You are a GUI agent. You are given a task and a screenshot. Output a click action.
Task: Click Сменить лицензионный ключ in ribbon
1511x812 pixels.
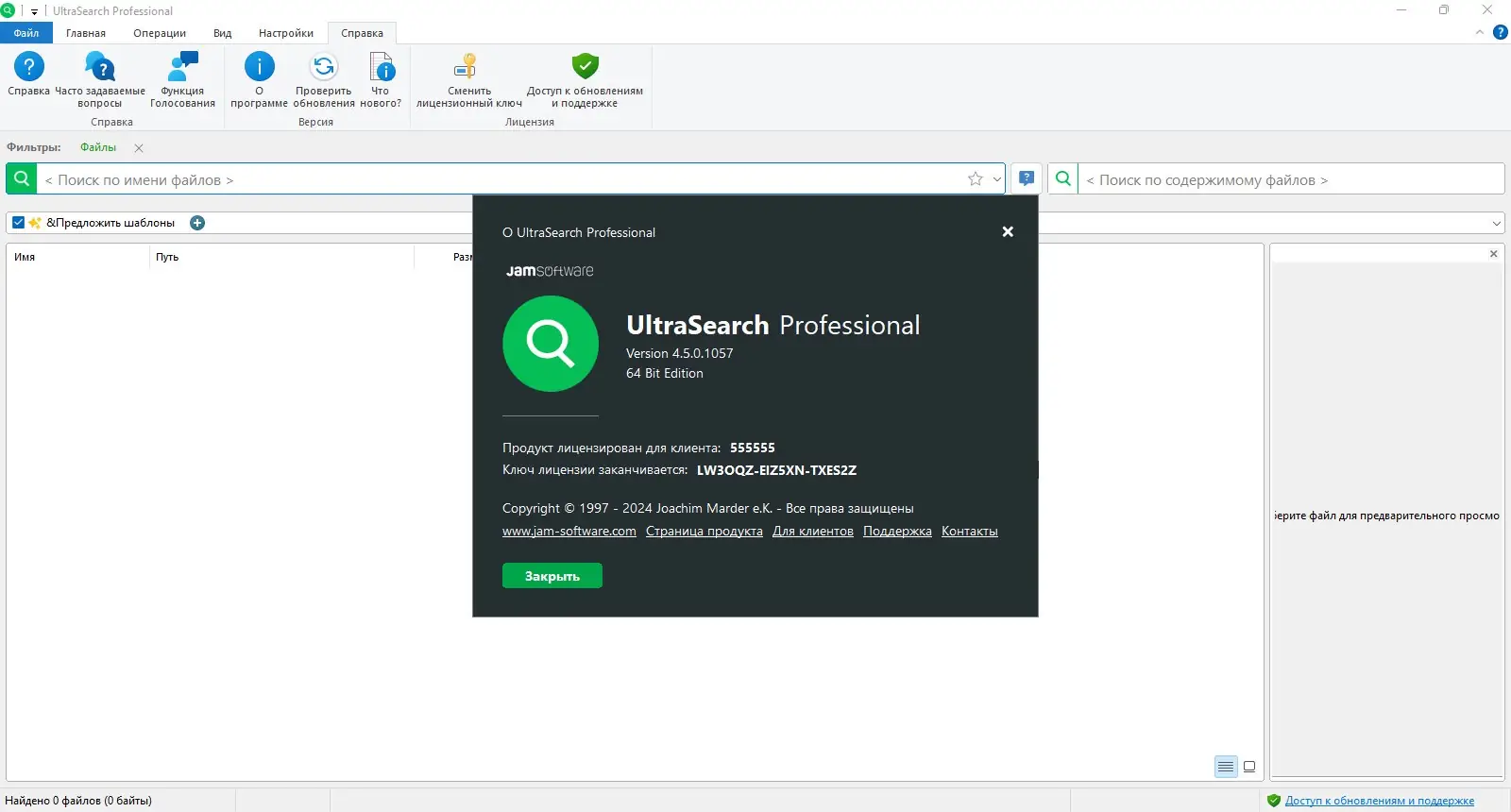coord(468,79)
